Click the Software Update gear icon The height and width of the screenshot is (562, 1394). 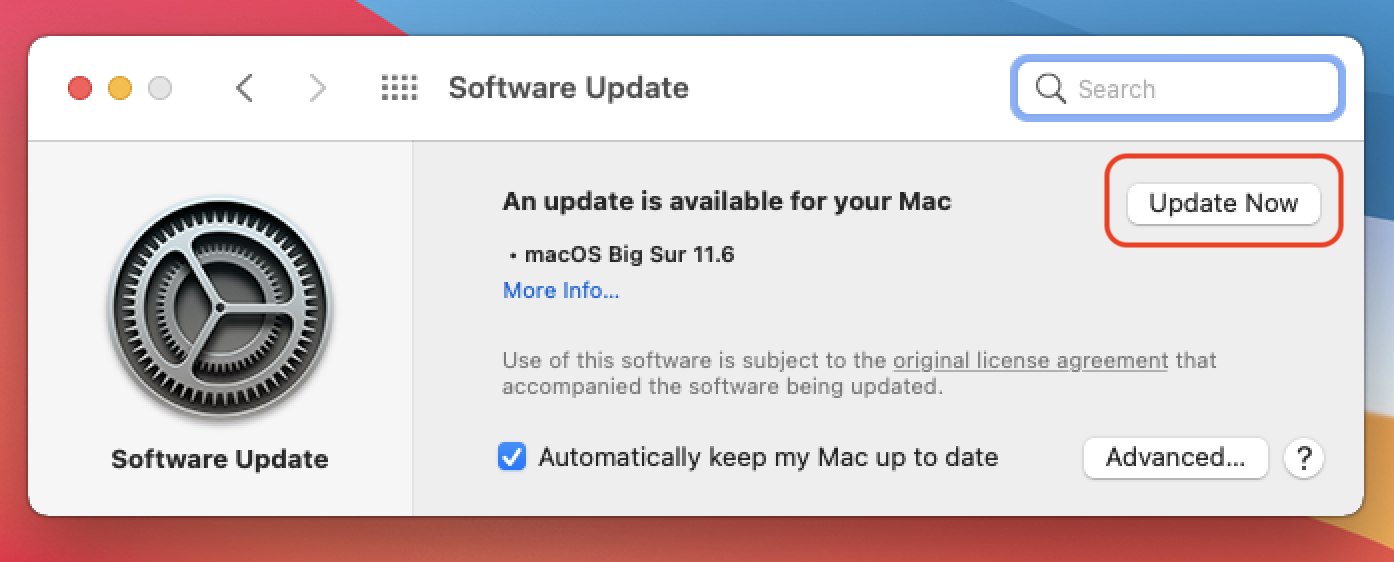219,307
